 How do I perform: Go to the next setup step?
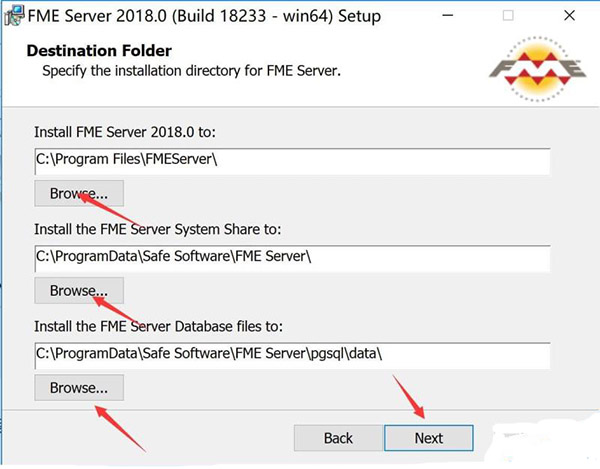(428, 437)
